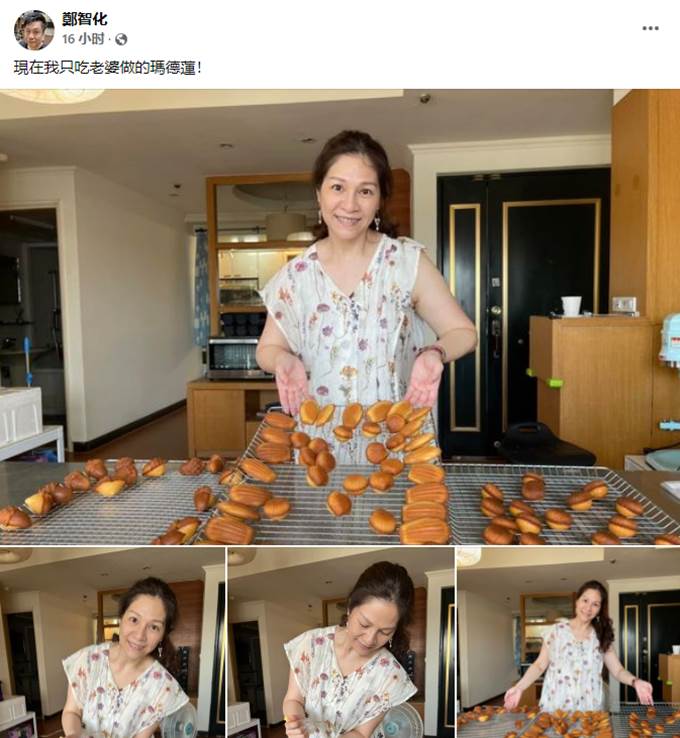Image resolution: width=680 pixels, height=738 pixels.
Task: Click the poster's round profile picture
Action: pos(34,30)
